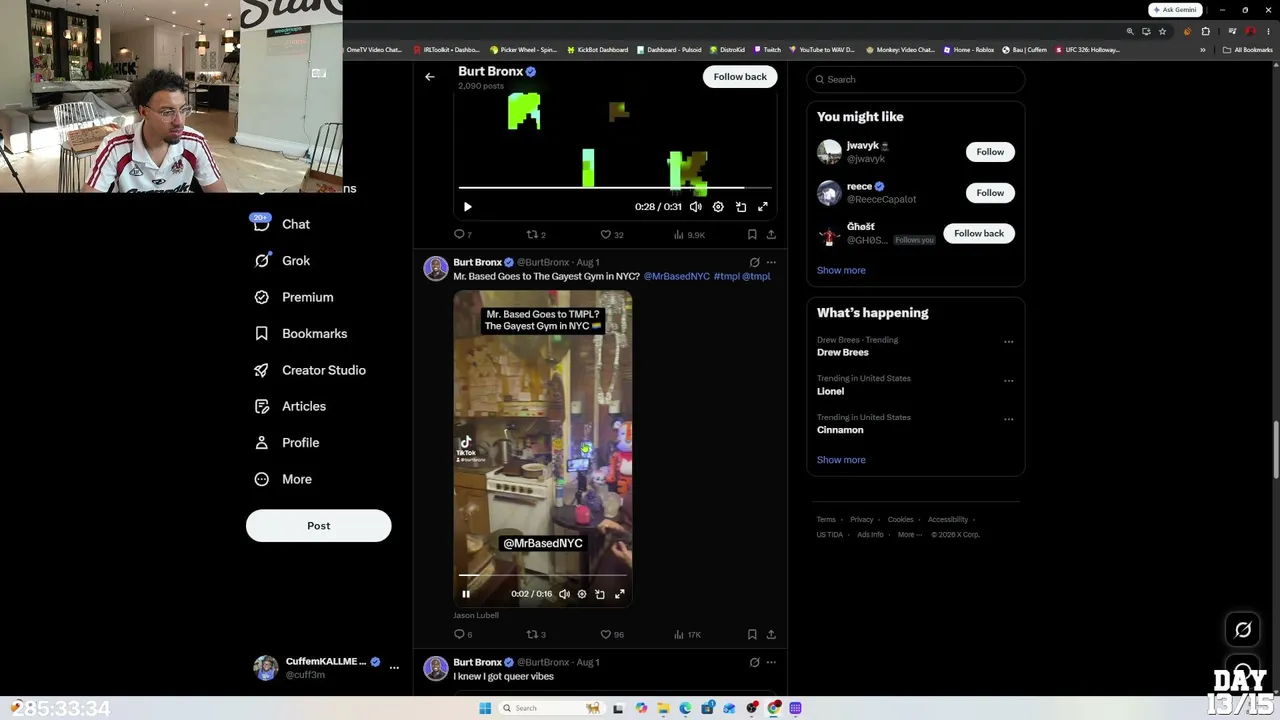Image resolution: width=1280 pixels, height=720 pixels.
Task: Share the post with 17K views
Action: click(771, 635)
